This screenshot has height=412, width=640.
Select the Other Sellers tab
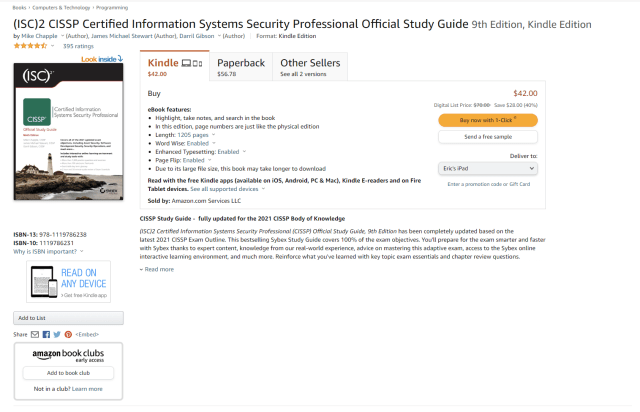tap(309, 67)
